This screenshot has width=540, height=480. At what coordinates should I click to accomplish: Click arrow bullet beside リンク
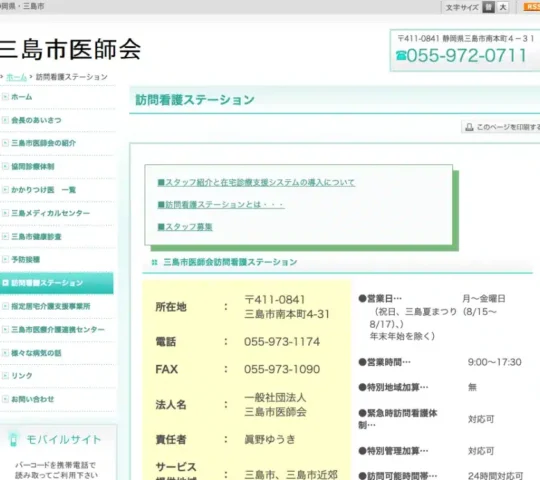(x=5, y=376)
